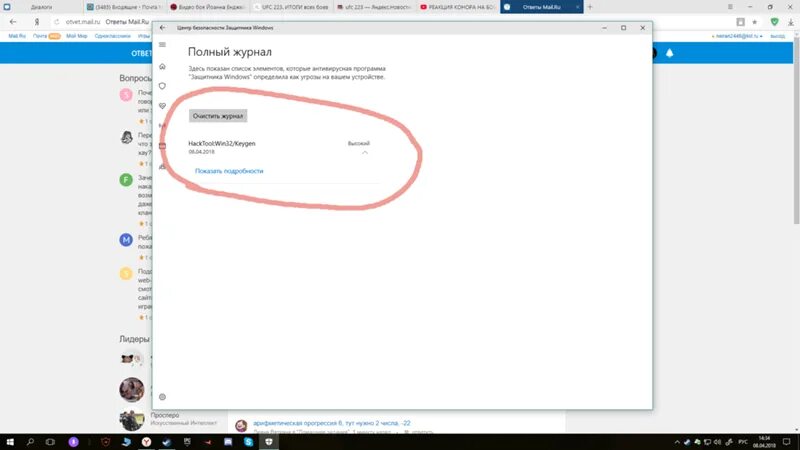This screenshot has height=450, width=800.
Task: Click РУС language indicator
Action: pos(743,442)
